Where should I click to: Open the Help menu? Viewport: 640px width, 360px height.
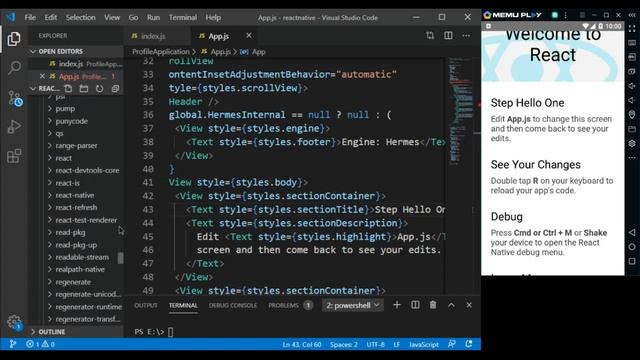click(213, 17)
